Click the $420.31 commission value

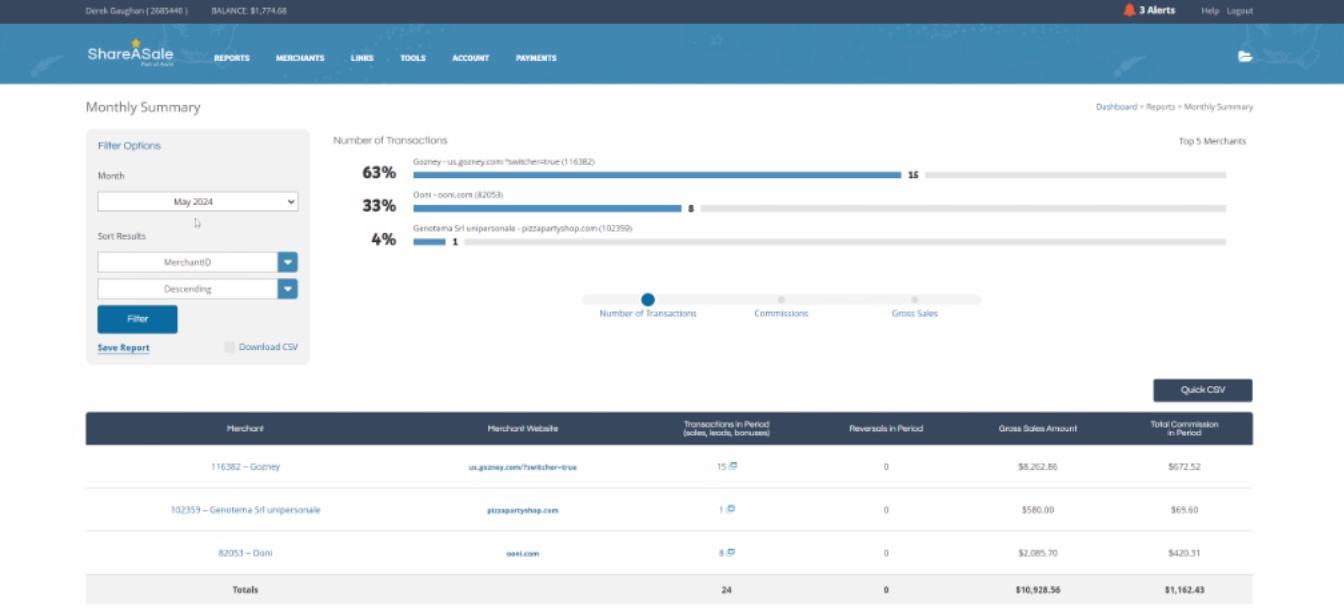[x=1184, y=553]
